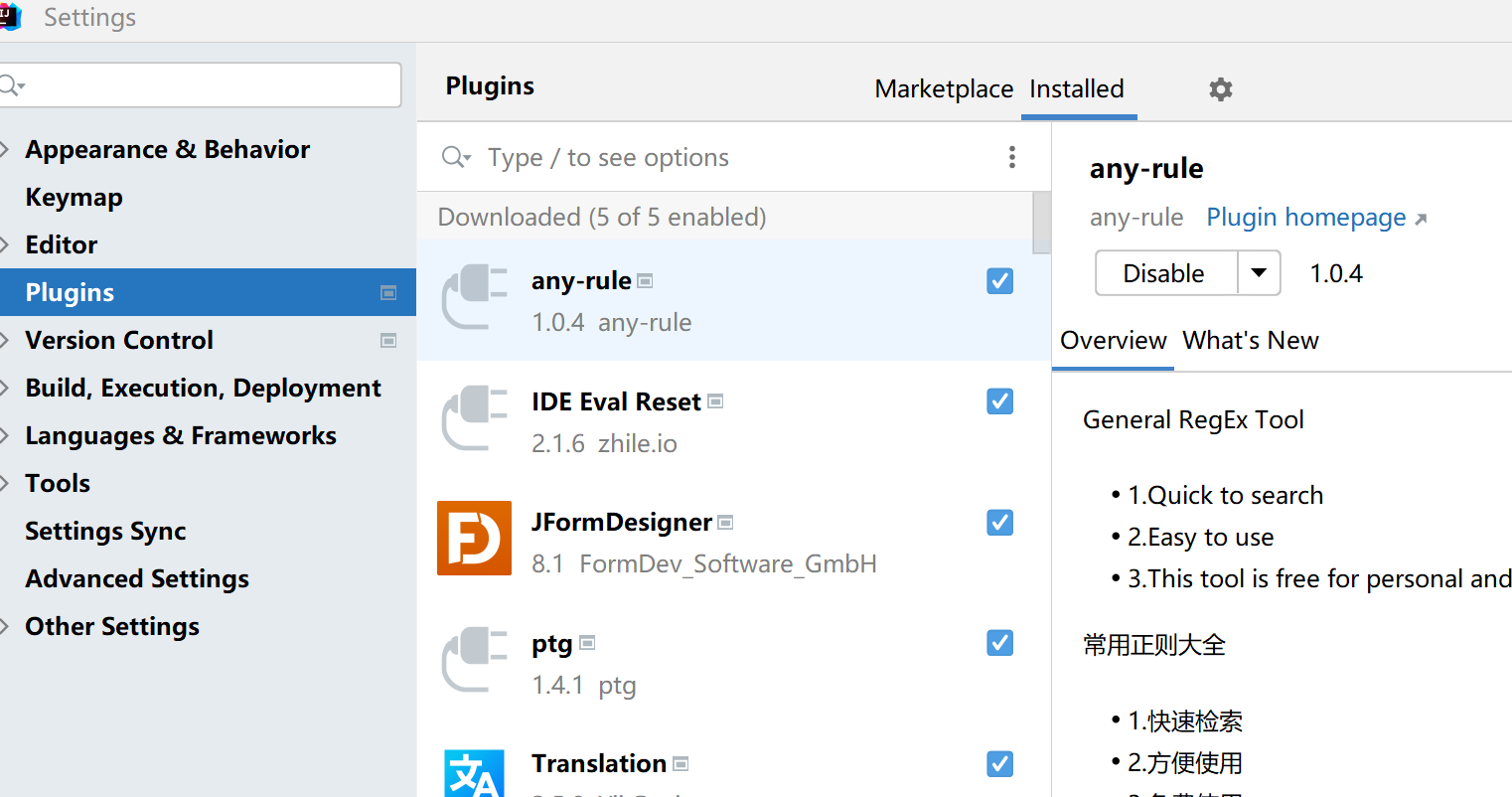Click the small tag icon next to ptg

tap(587, 643)
